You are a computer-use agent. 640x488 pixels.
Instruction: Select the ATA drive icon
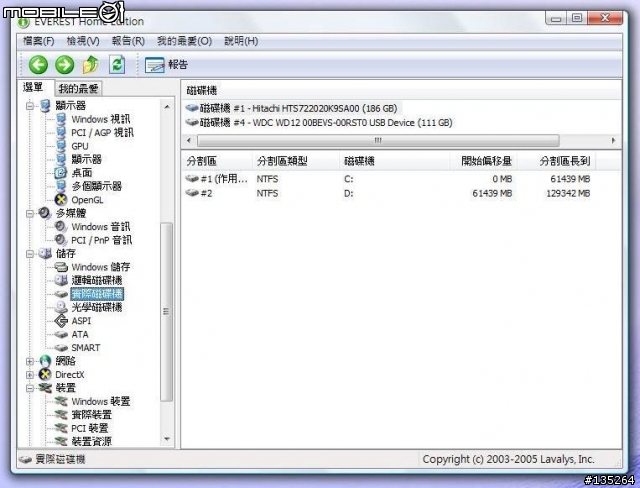(61, 334)
